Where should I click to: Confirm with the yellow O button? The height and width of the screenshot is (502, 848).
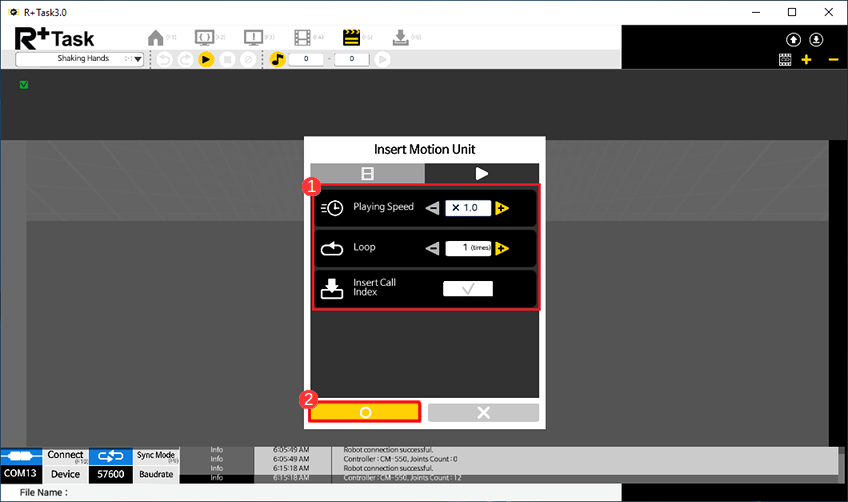click(x=365, y=412)
